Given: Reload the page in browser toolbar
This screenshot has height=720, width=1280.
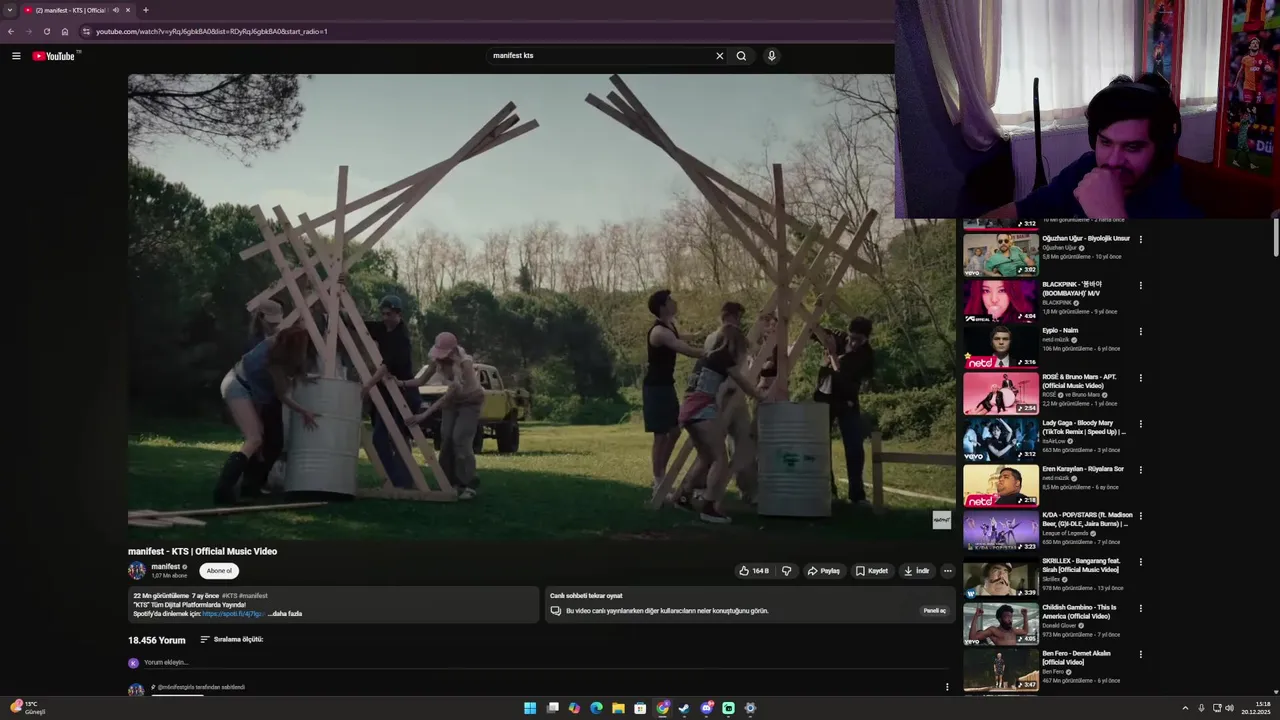Looking at the screenshot, I should click(46, 31).
